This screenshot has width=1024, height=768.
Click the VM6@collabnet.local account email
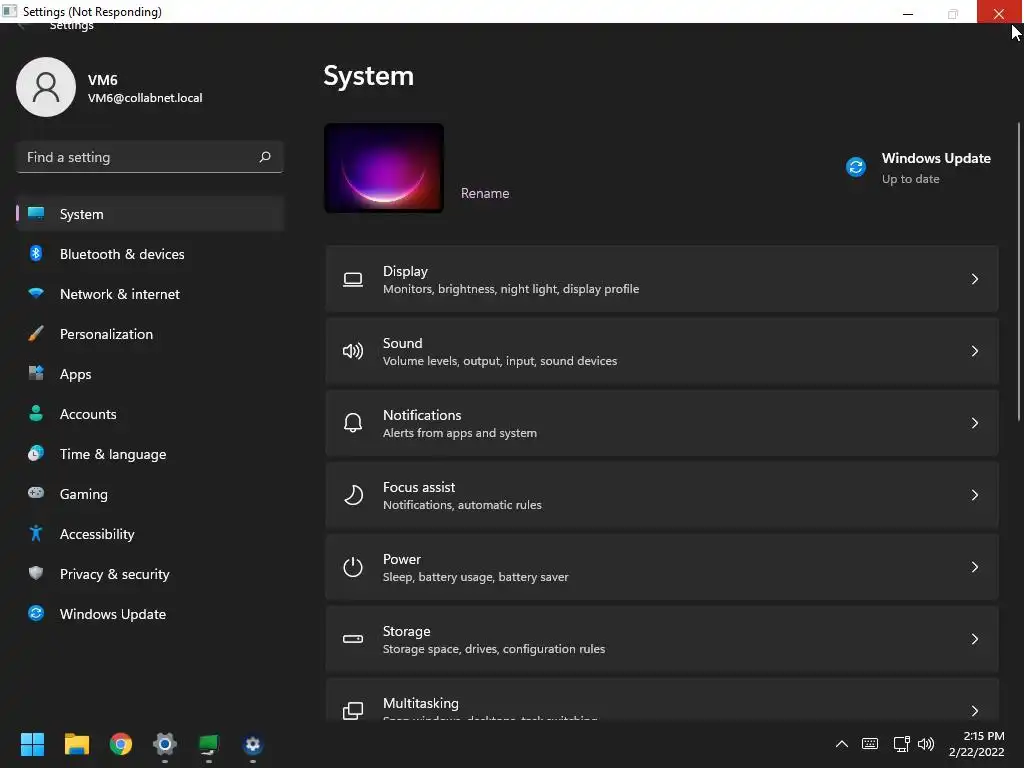click(145, 98)
